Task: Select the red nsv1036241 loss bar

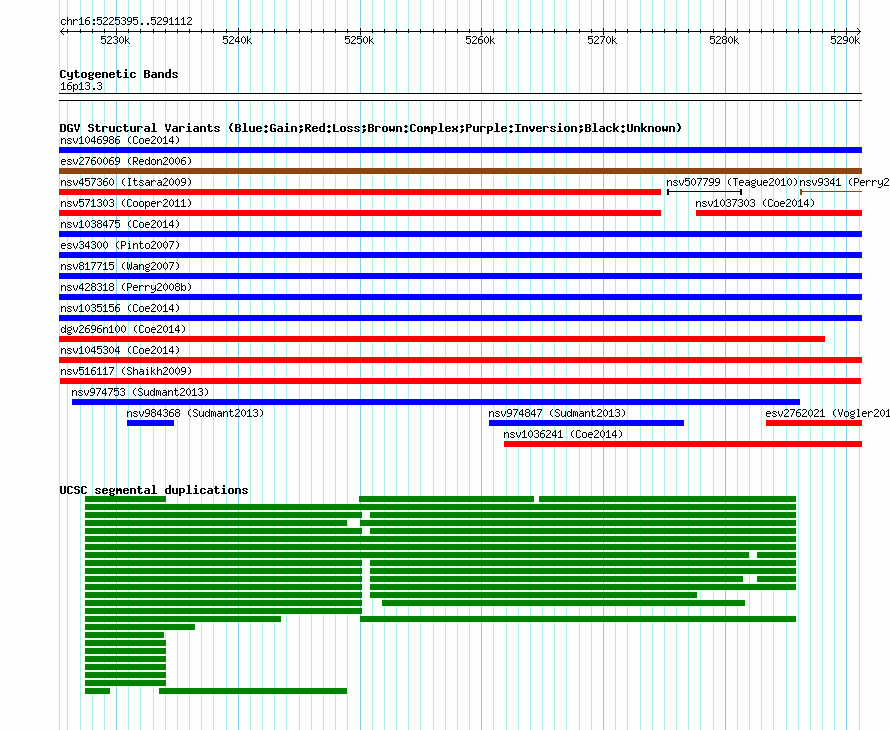Action: [682, 444]
